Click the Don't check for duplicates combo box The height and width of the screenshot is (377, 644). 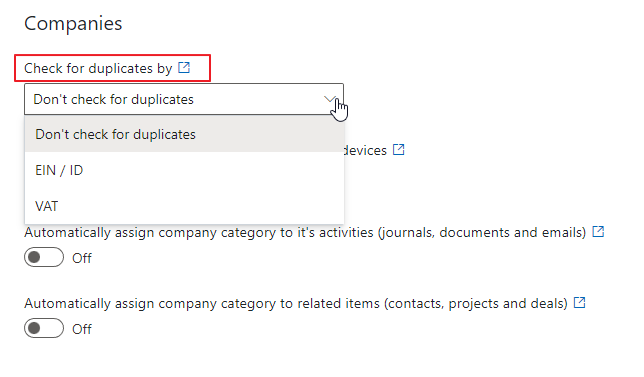click(x=184, y=99)
